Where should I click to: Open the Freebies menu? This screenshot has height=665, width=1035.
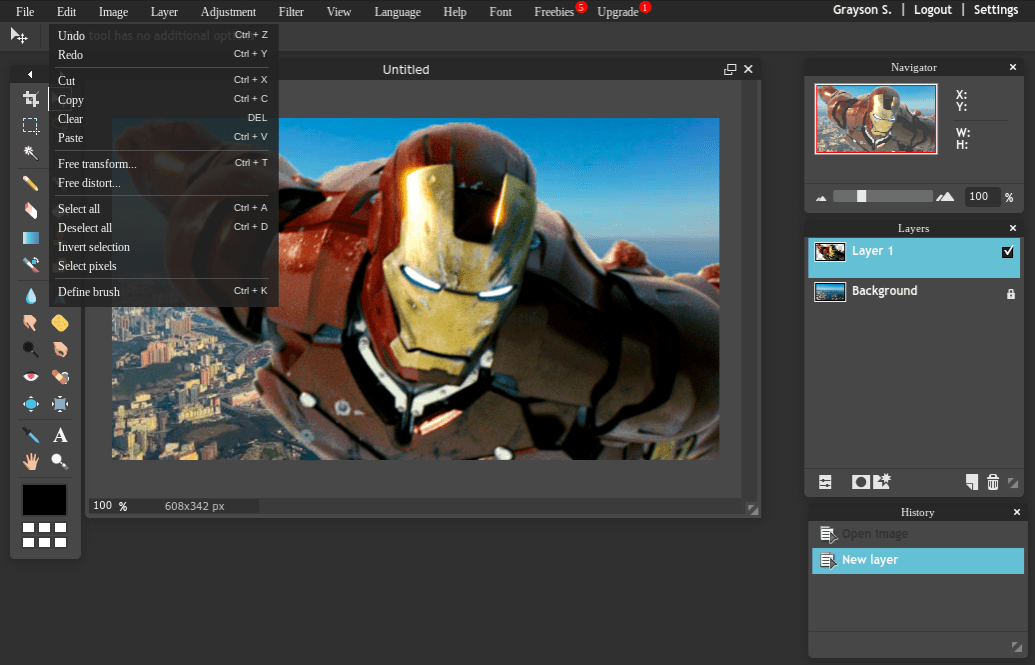coord(554,12)
